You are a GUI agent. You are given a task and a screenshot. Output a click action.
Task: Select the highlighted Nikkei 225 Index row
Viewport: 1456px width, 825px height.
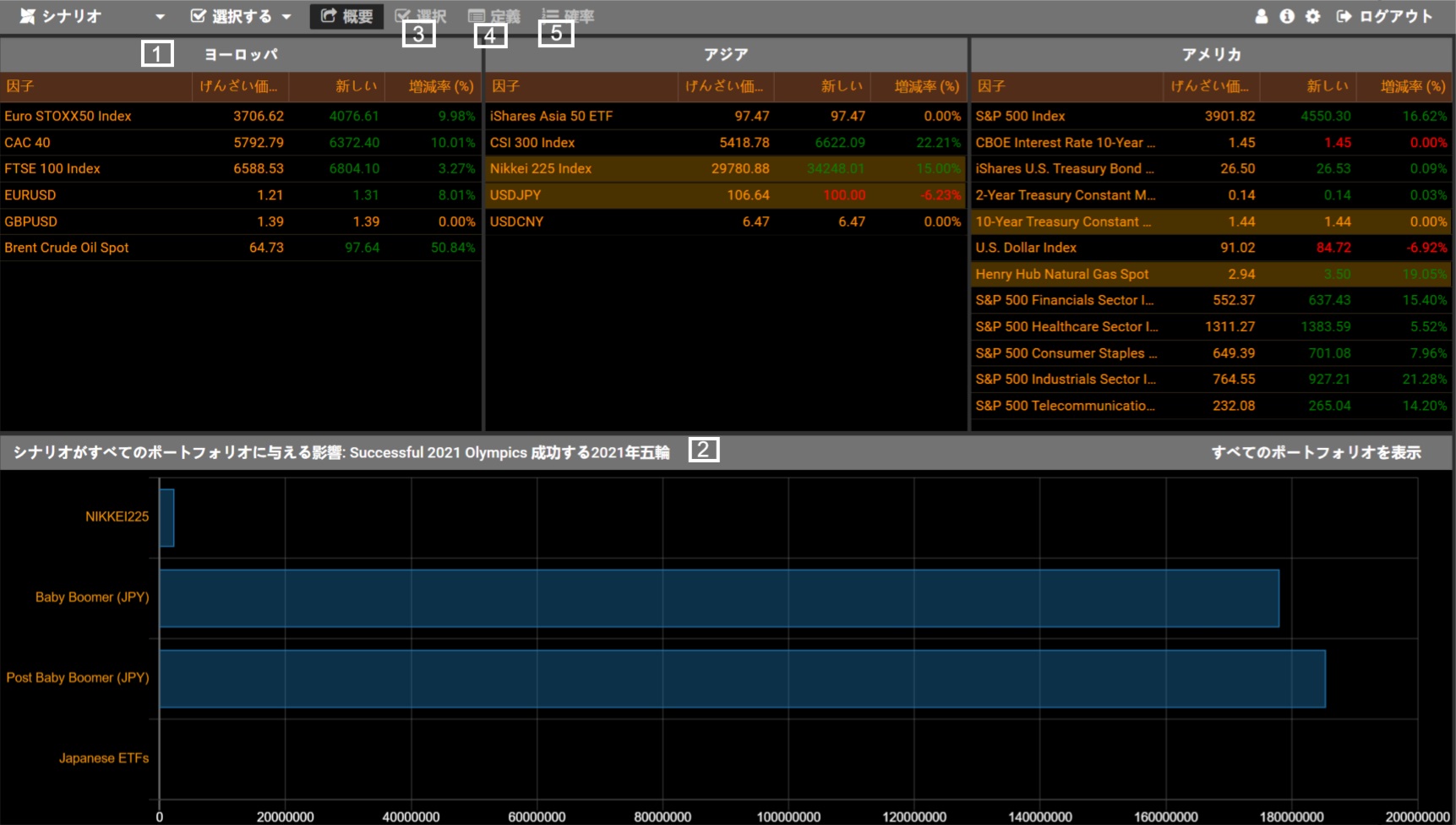(x=726, y=168)
